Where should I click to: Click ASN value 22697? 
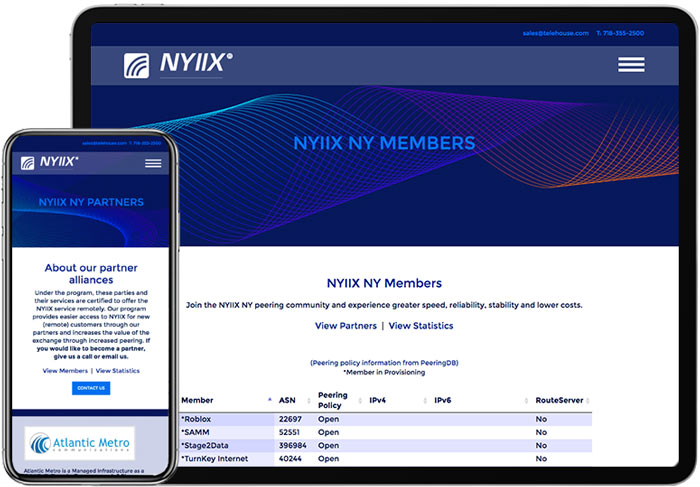[x=290, y=419]
